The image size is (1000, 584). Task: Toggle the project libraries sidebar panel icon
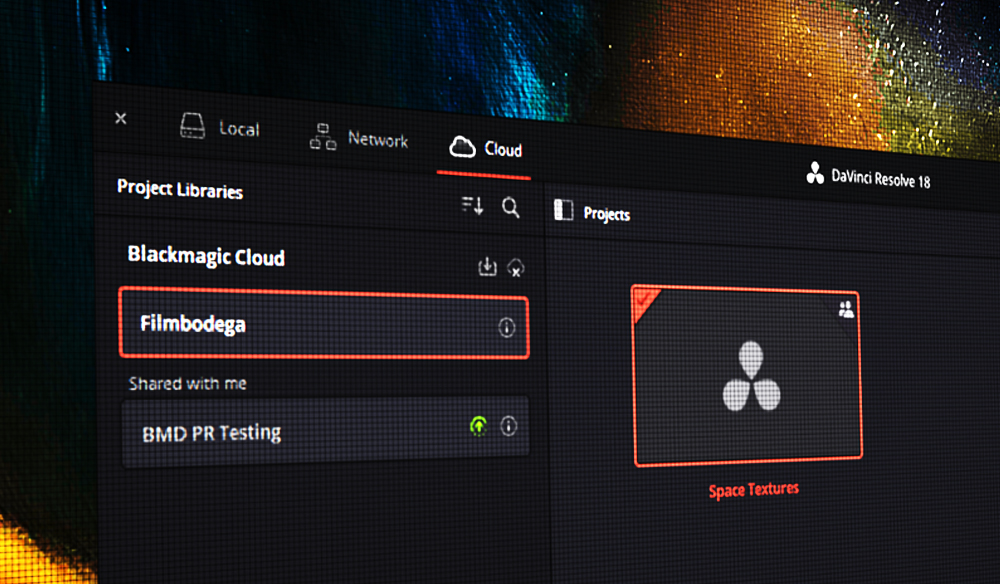click(x=563, y=211)
